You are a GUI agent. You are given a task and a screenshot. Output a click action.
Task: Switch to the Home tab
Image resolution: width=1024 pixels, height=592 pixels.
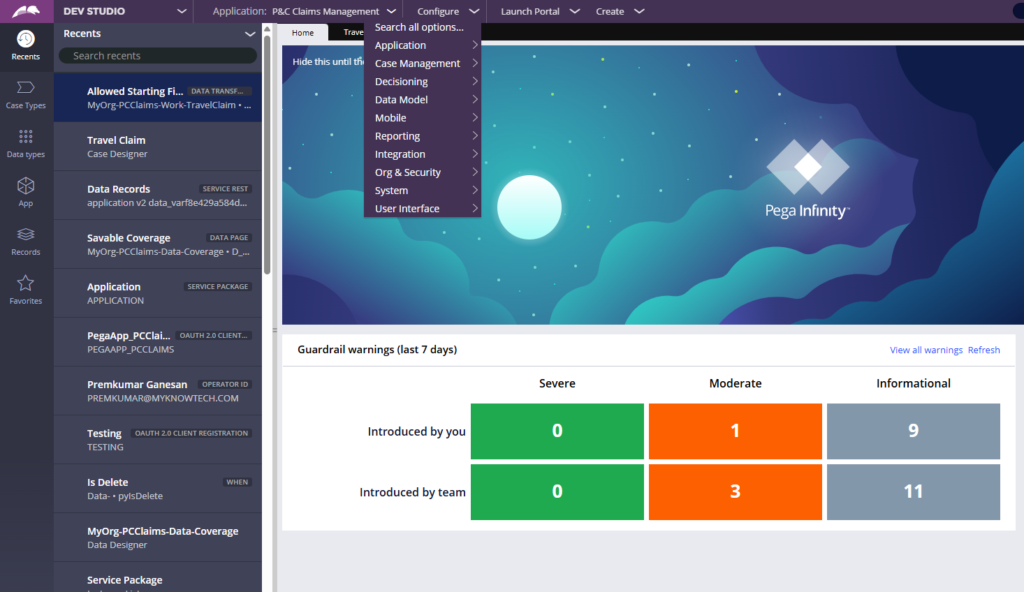pyautogui.click(x=302, y=33)
